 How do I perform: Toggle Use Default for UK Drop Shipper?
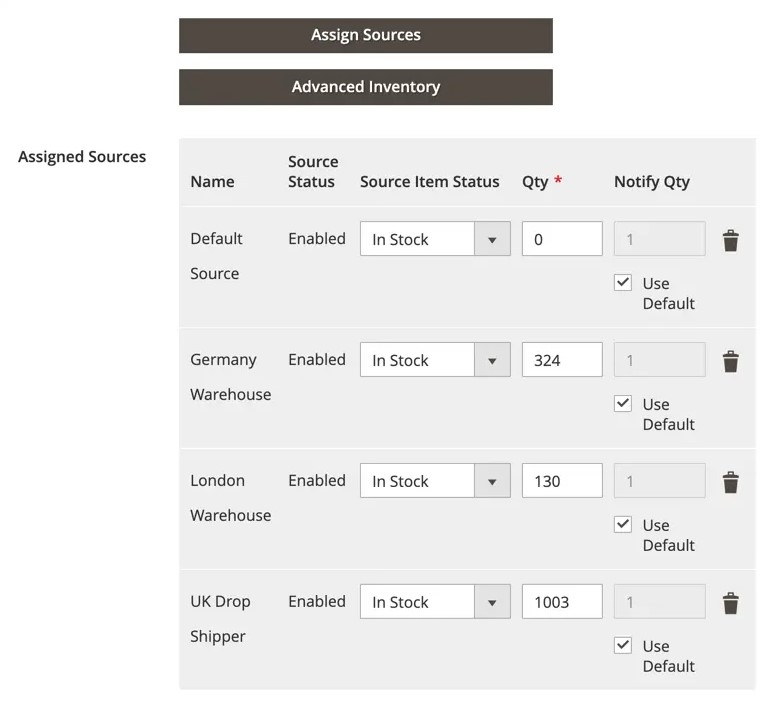pyautogui.click(x=623, y=645)
